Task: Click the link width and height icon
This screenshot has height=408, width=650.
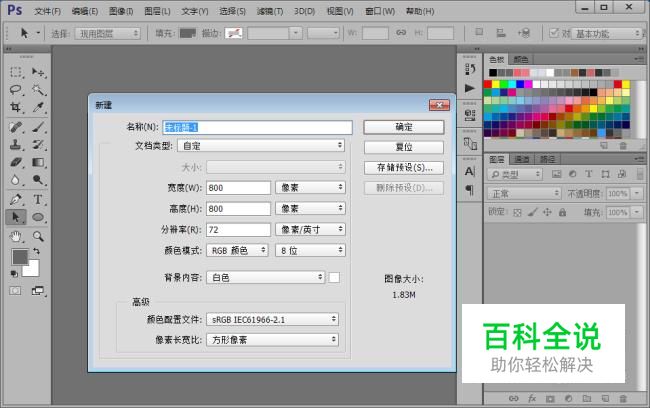Action: pyautogui.click(x=401, y=33)
